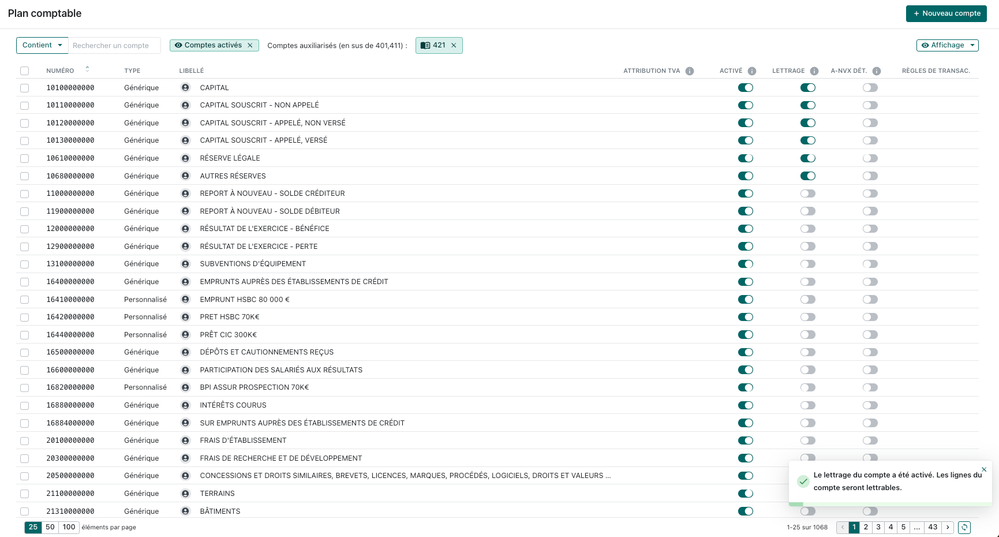999x537 pixels.
Task: Show 50 elements per page
Action: click(x=50, y=527)
